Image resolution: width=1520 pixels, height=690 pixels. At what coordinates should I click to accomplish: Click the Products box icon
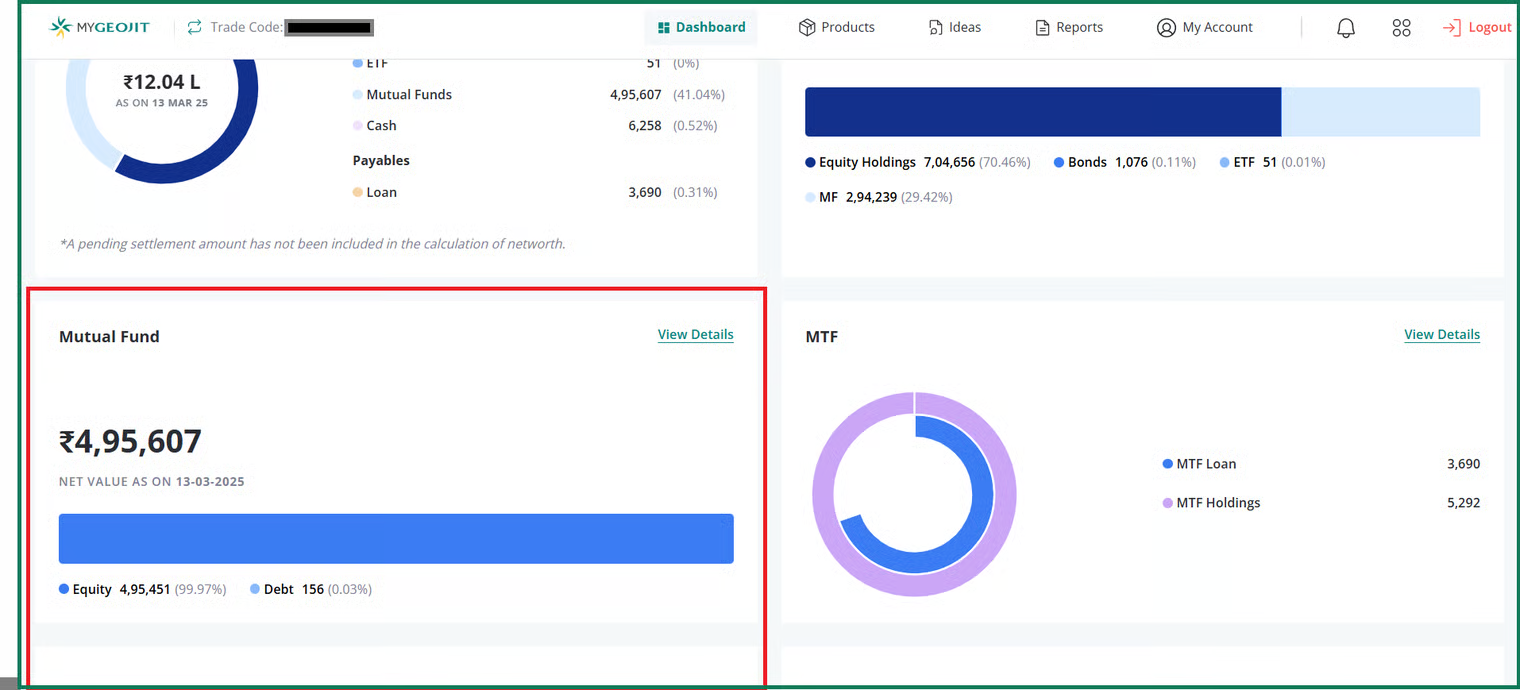(807, 28)
